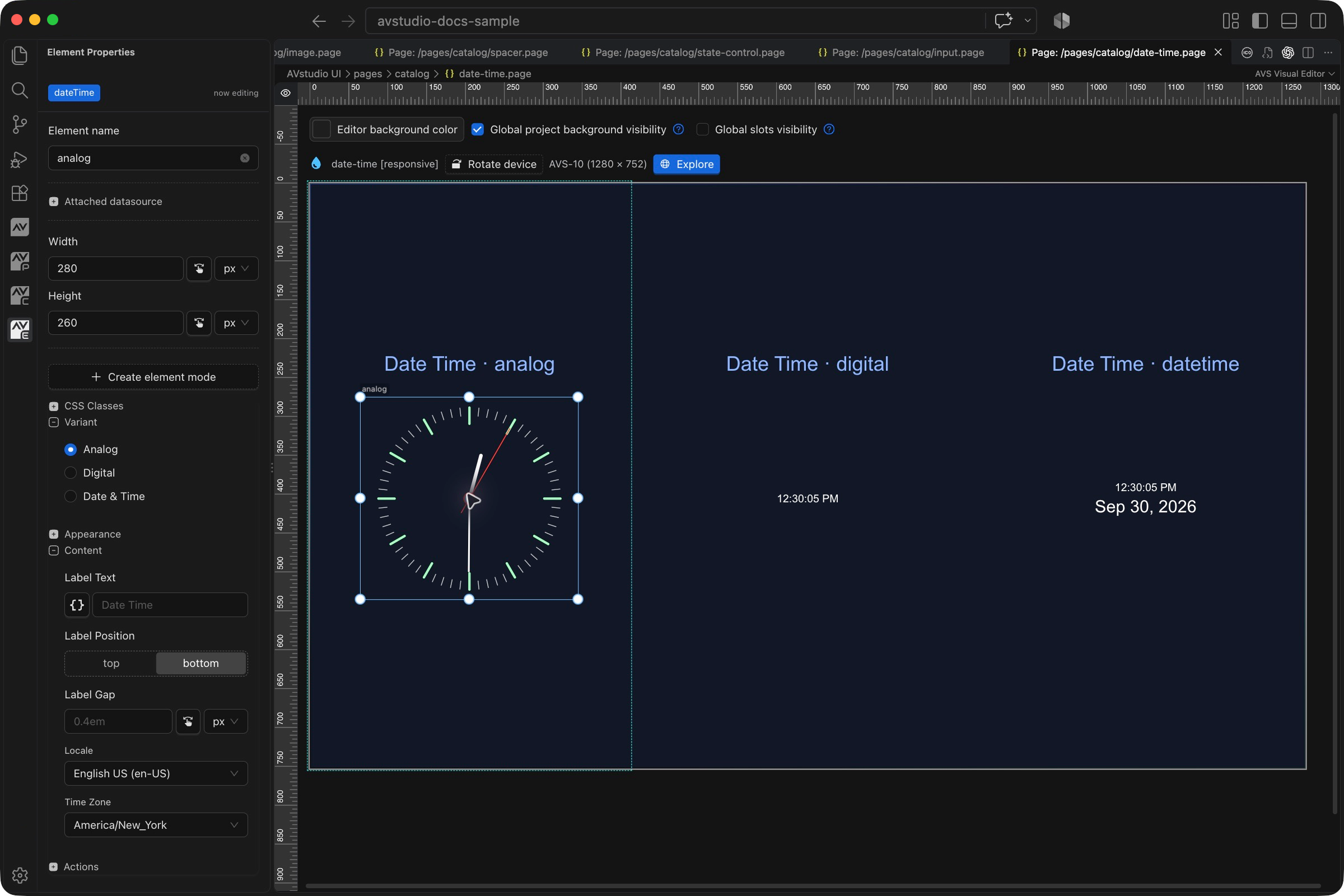1344x896 pixels.
Task: Click the Width reset-value icon button
Action: point(199,269)
